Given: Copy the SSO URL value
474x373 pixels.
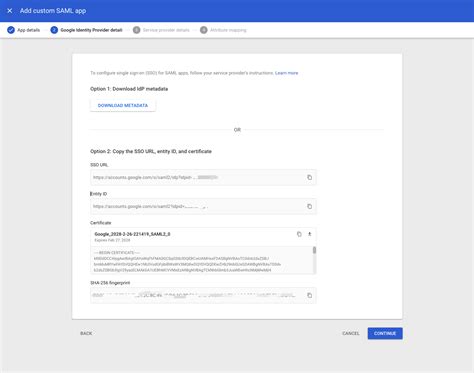Looking at the screenshot, I should [x=309, y=177].
